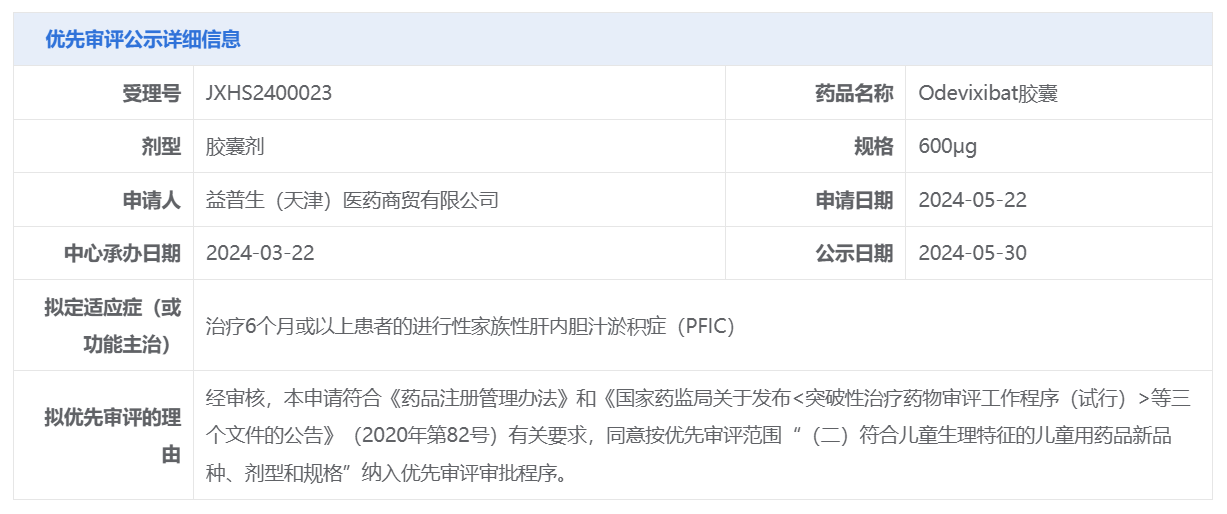
Task: Click the 优先审评公示详细信息 header title
Action: (142, 40)
